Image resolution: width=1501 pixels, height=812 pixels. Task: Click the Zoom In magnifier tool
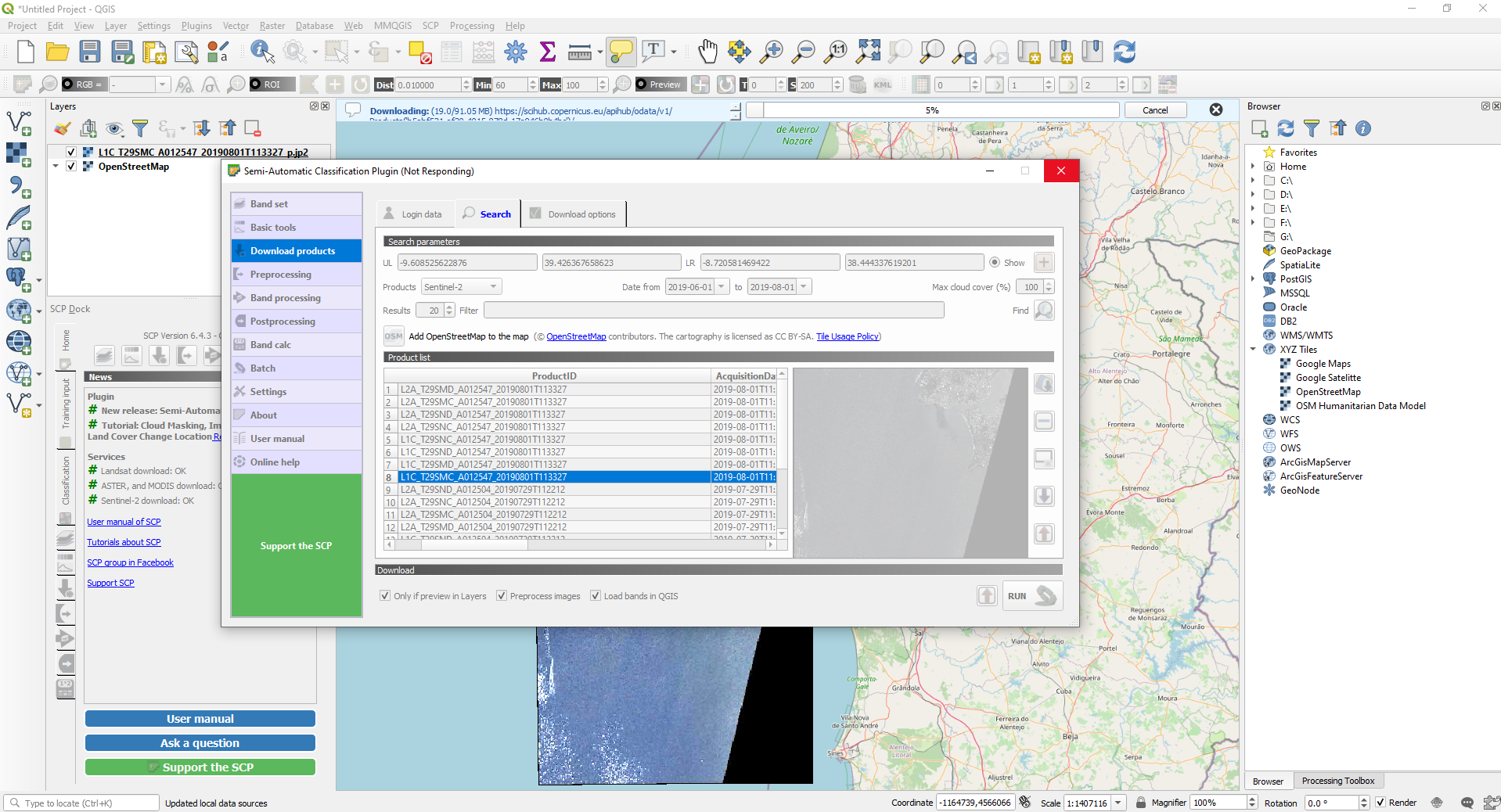click(772, 52)
